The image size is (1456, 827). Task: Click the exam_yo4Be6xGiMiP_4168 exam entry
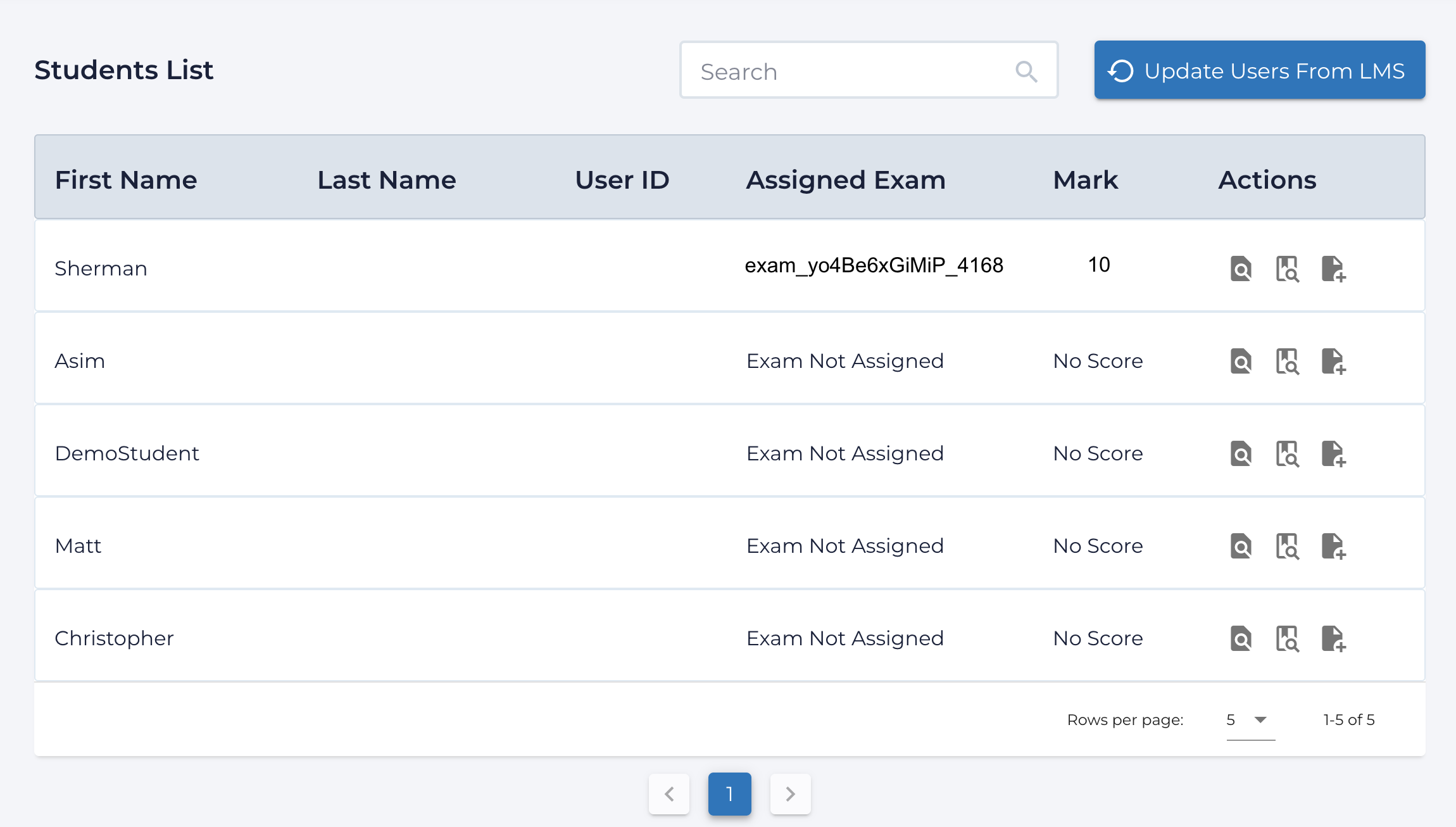(x=874, y=265)
